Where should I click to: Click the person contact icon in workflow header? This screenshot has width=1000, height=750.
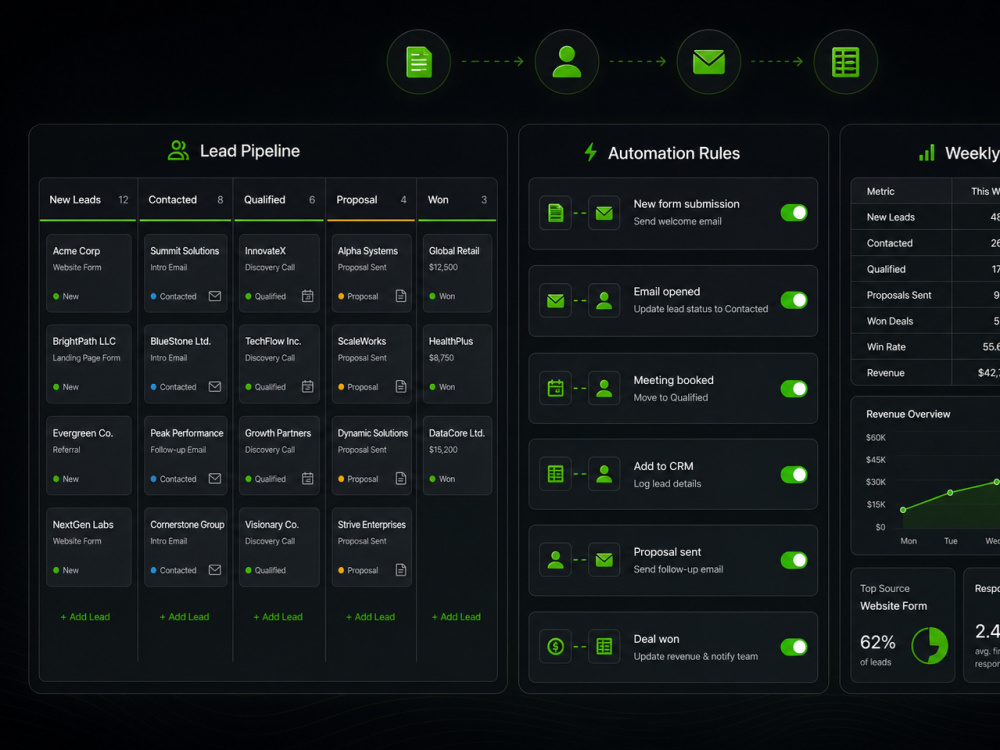[566, 62]
